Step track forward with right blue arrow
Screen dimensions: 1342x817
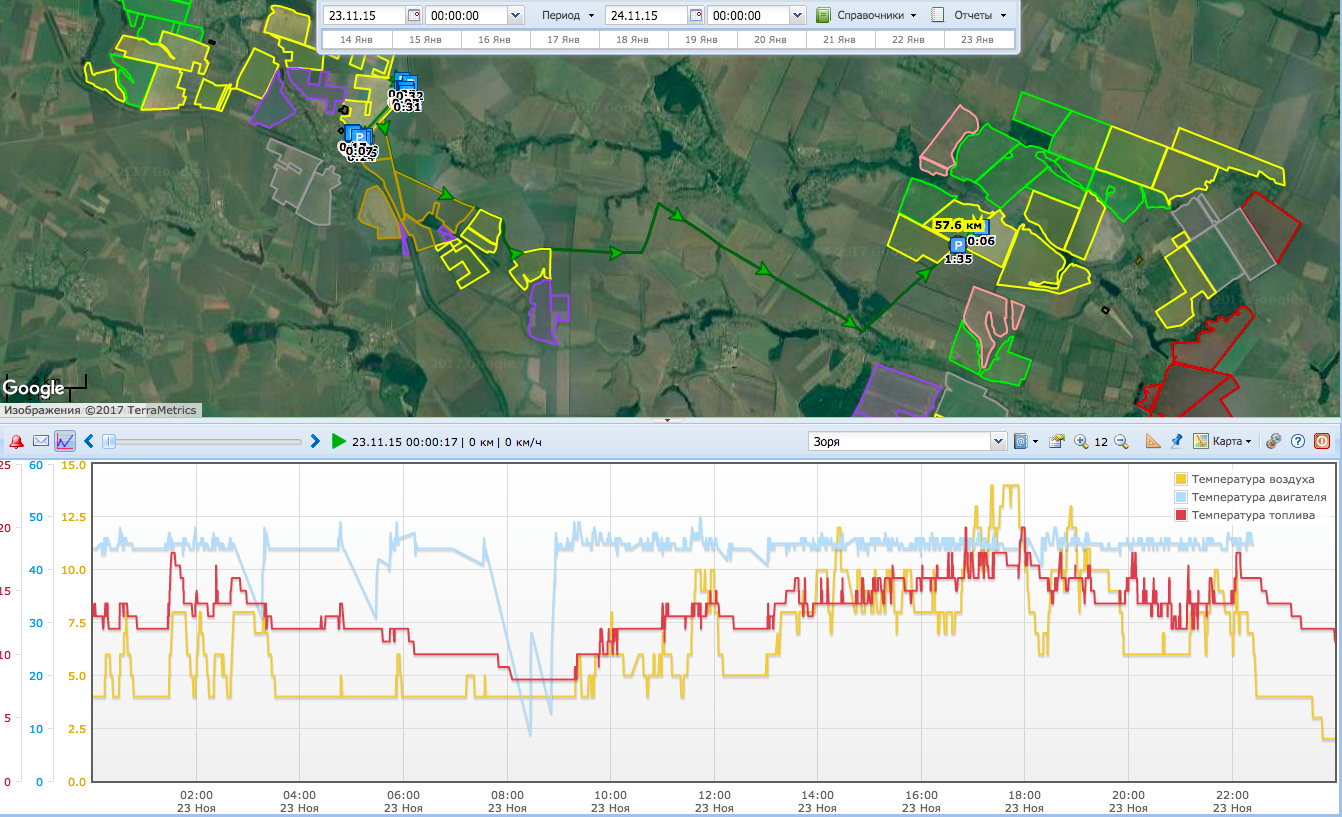point(315,441)
